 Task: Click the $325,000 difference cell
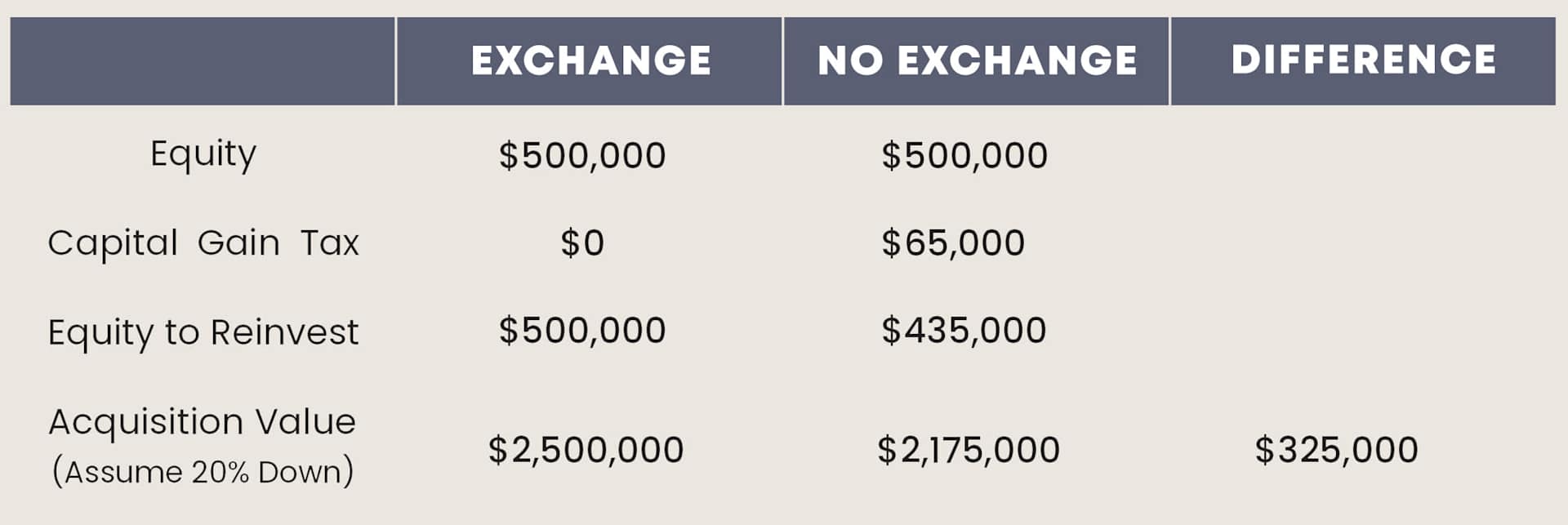click(1336, 450)
